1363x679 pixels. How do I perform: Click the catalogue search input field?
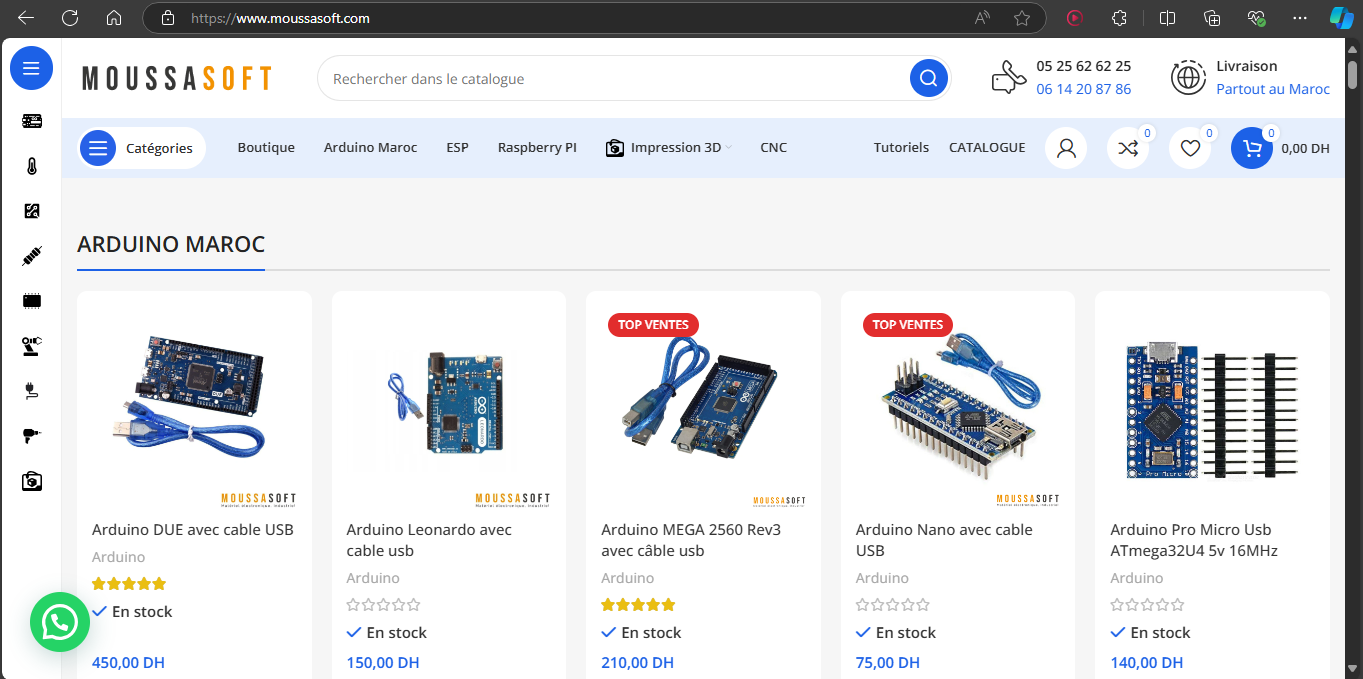tap(610, 79)
